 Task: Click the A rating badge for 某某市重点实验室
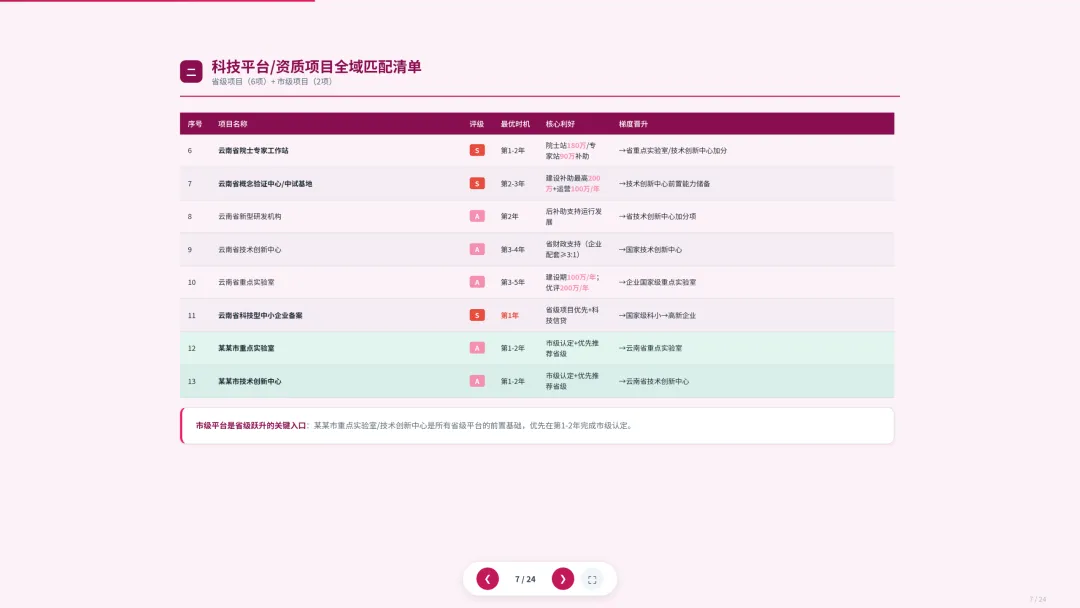pyautogui.click(x=477, y=348)
